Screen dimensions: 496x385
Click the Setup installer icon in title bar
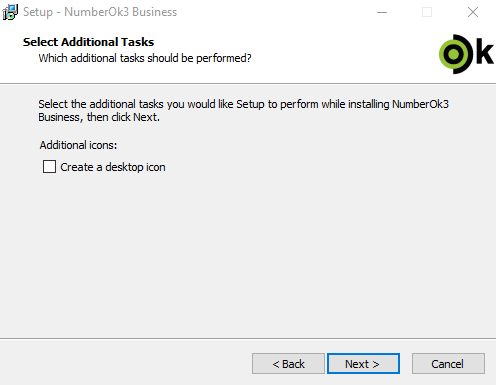(10, 12)
